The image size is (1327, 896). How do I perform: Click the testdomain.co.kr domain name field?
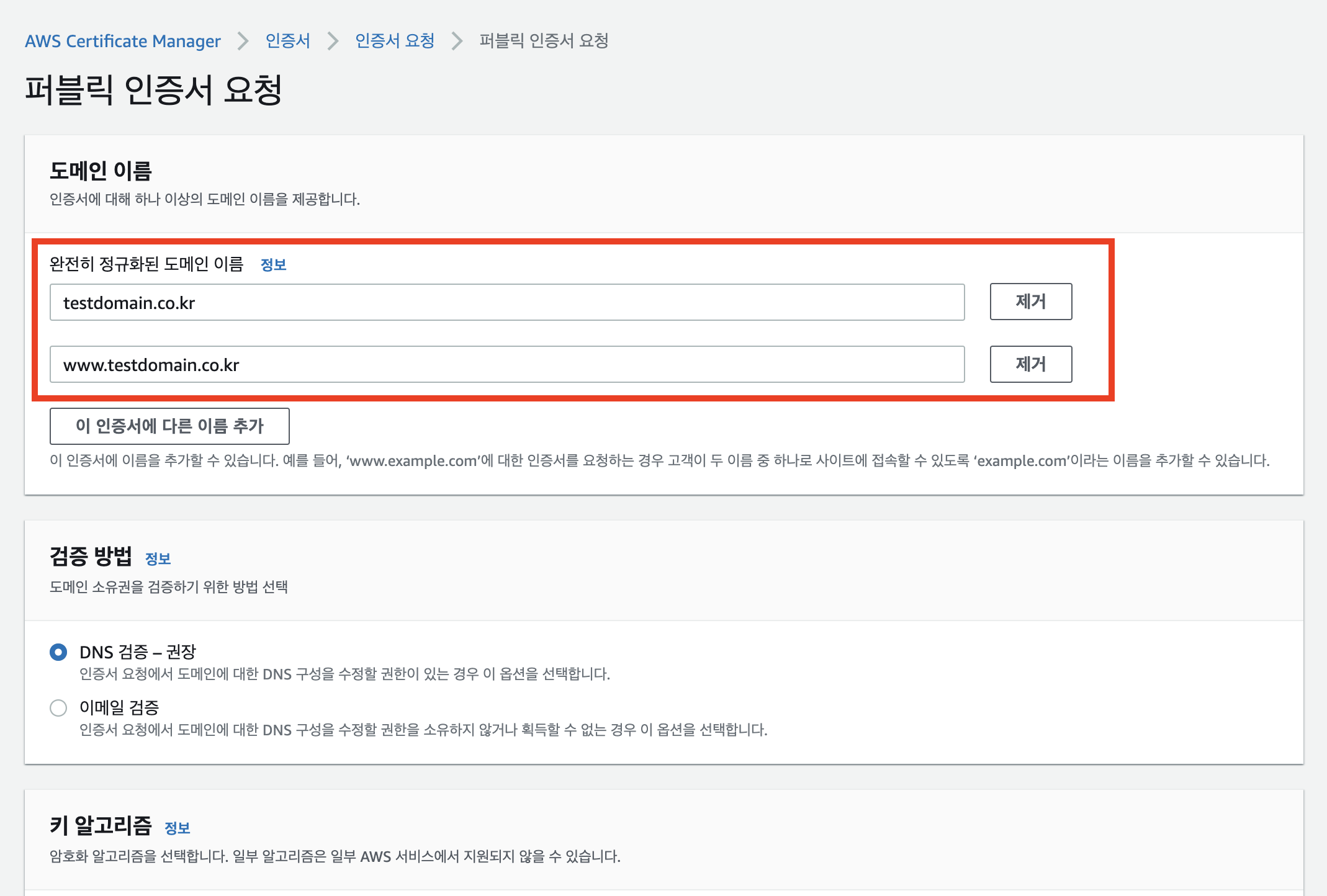coord(506,303)
